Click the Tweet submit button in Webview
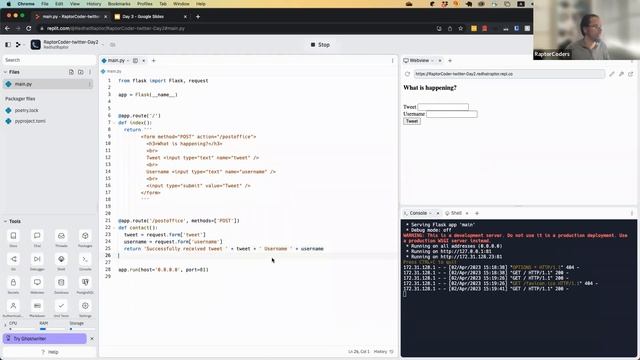The image size is (640, 360). 412,121
